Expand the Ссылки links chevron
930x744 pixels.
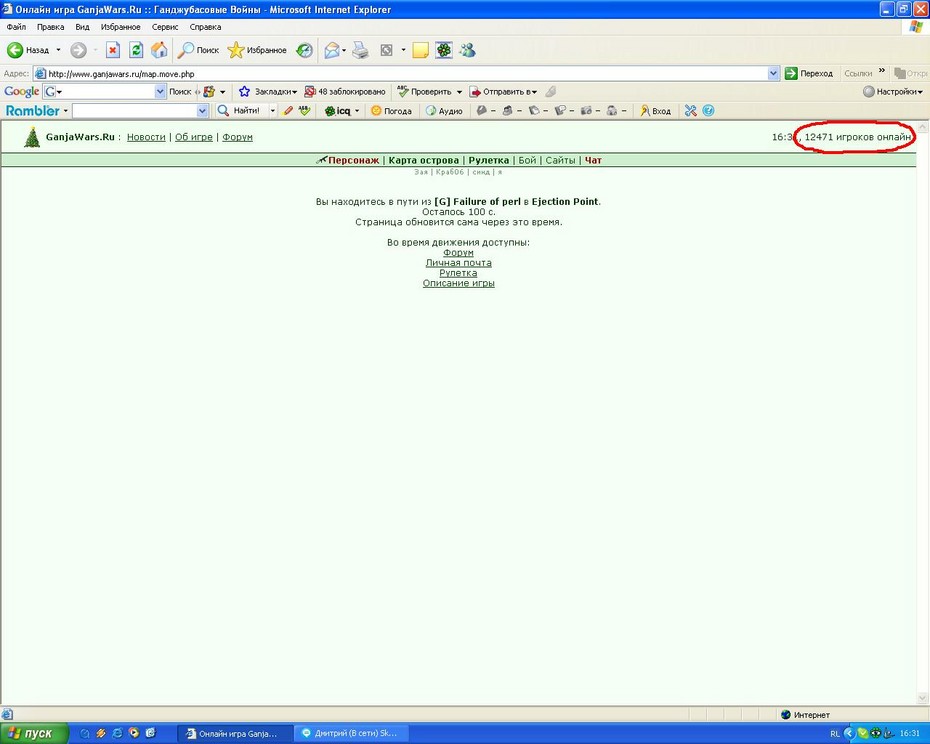(882, 71)
